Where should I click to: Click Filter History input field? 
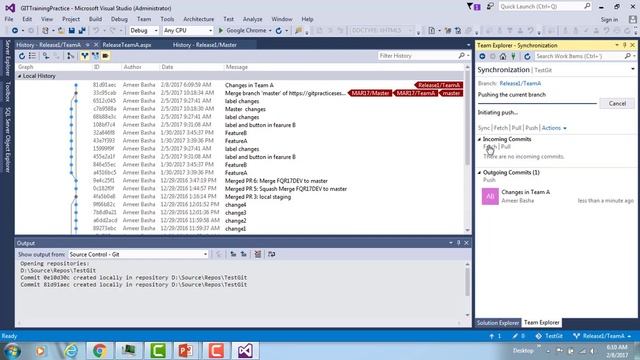click(417, 56)
